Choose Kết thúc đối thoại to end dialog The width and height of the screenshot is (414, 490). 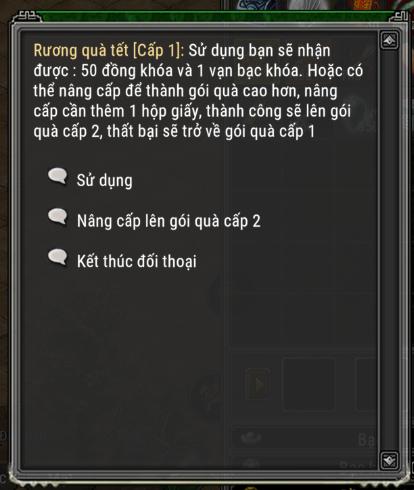pos(137,261)
